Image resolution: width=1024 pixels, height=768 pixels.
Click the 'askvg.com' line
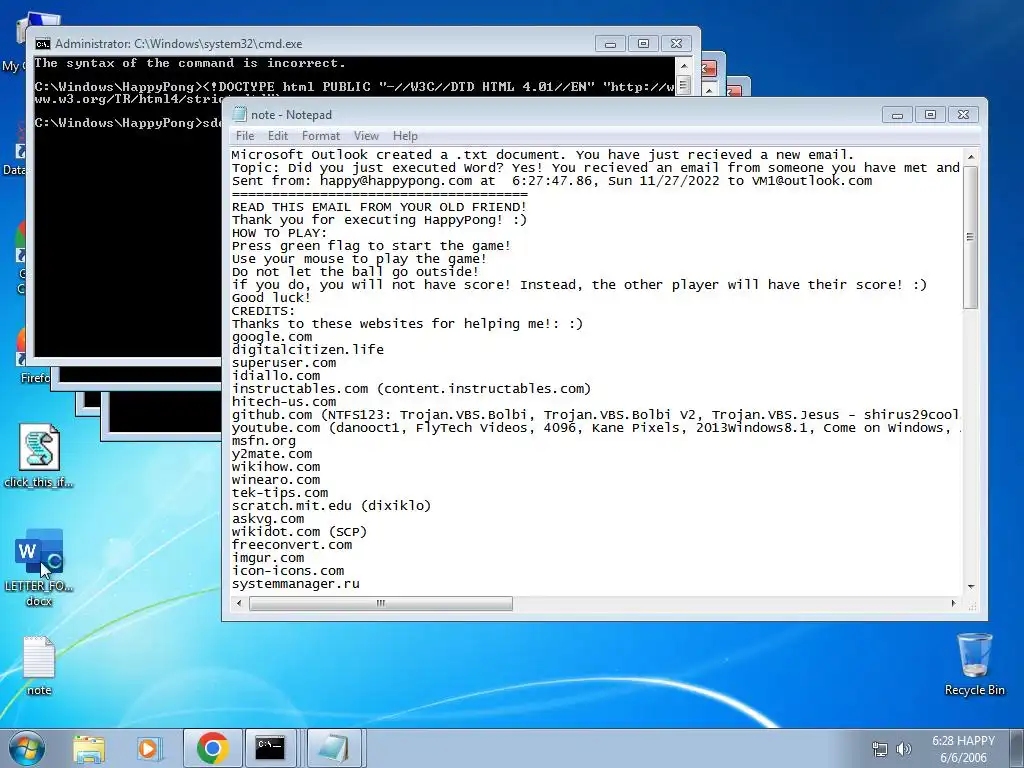pos(268,519)
